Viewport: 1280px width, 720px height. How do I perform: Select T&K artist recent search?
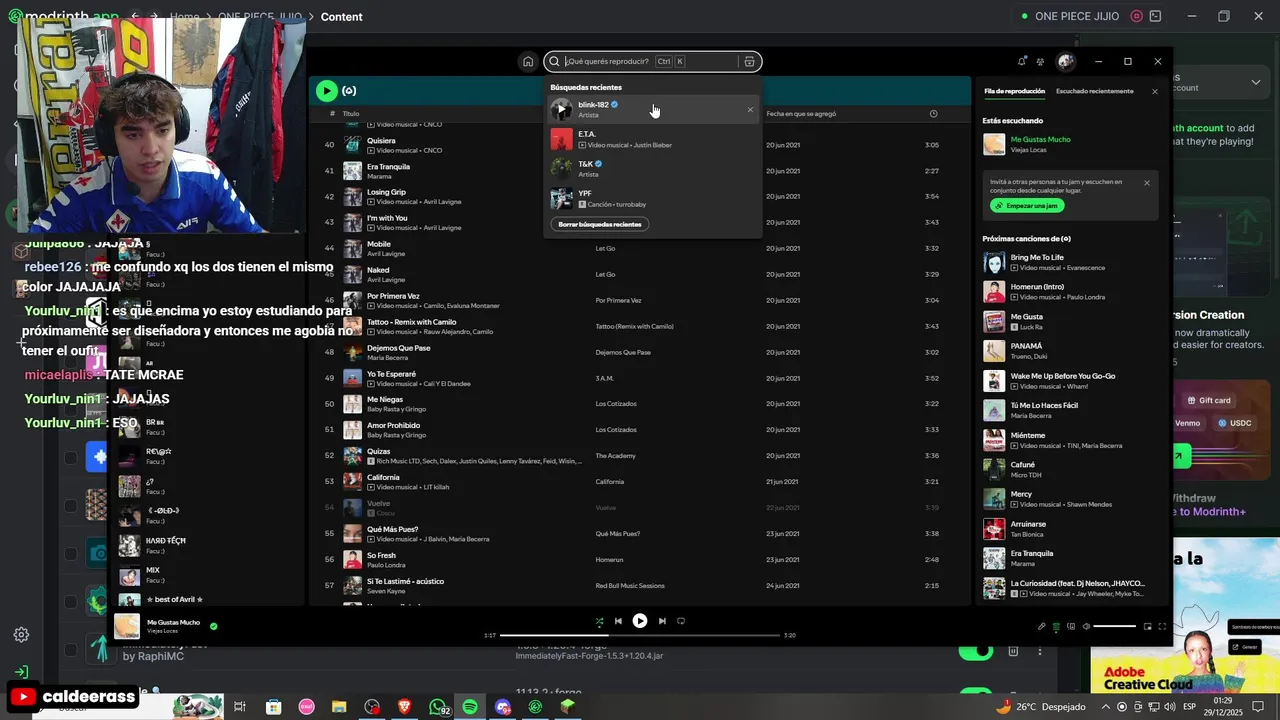pyautogui.click(x=652, y=168)
